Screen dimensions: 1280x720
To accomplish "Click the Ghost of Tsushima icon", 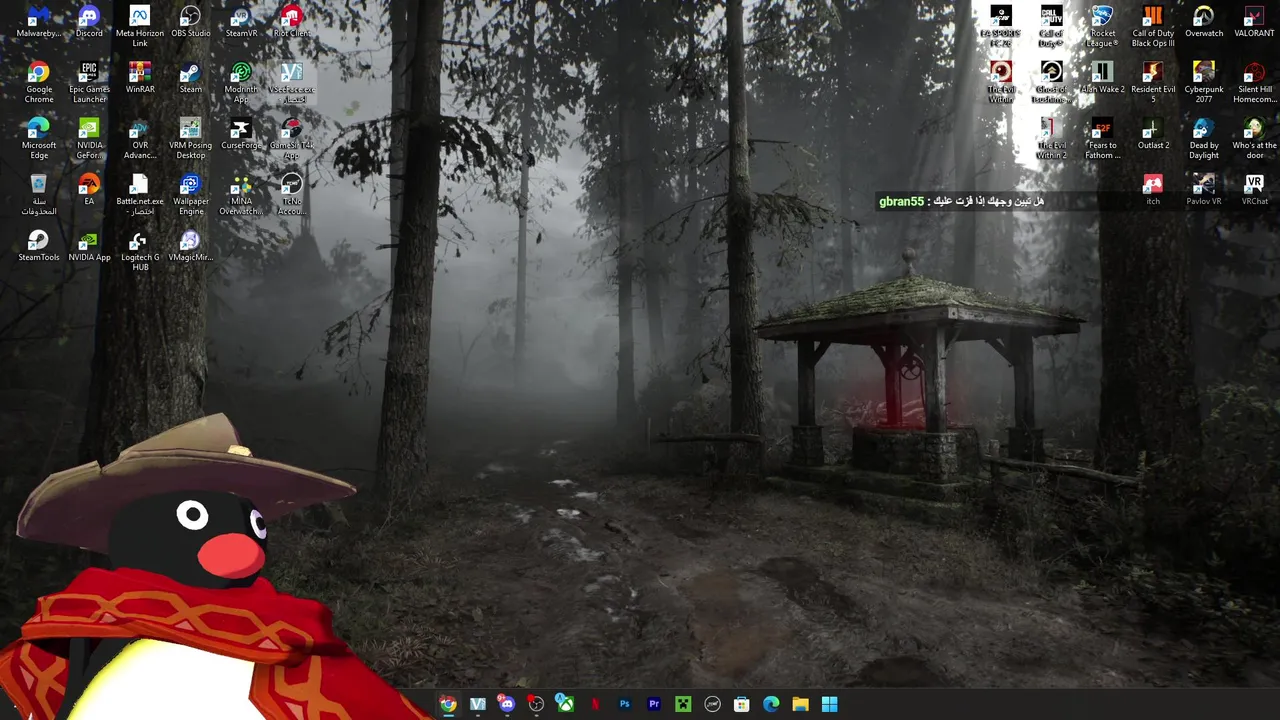I will (x=1051, y=82).
